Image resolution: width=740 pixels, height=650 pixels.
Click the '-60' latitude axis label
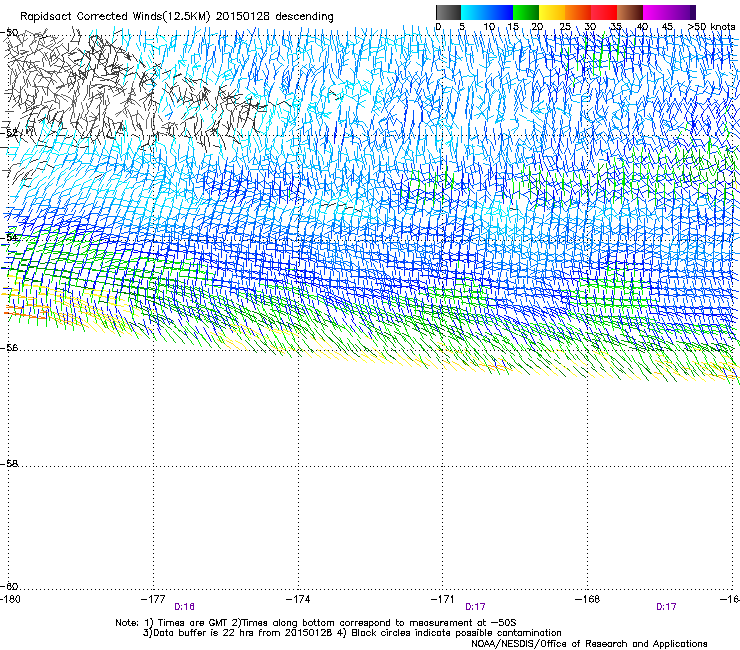[x=9, y=587]
